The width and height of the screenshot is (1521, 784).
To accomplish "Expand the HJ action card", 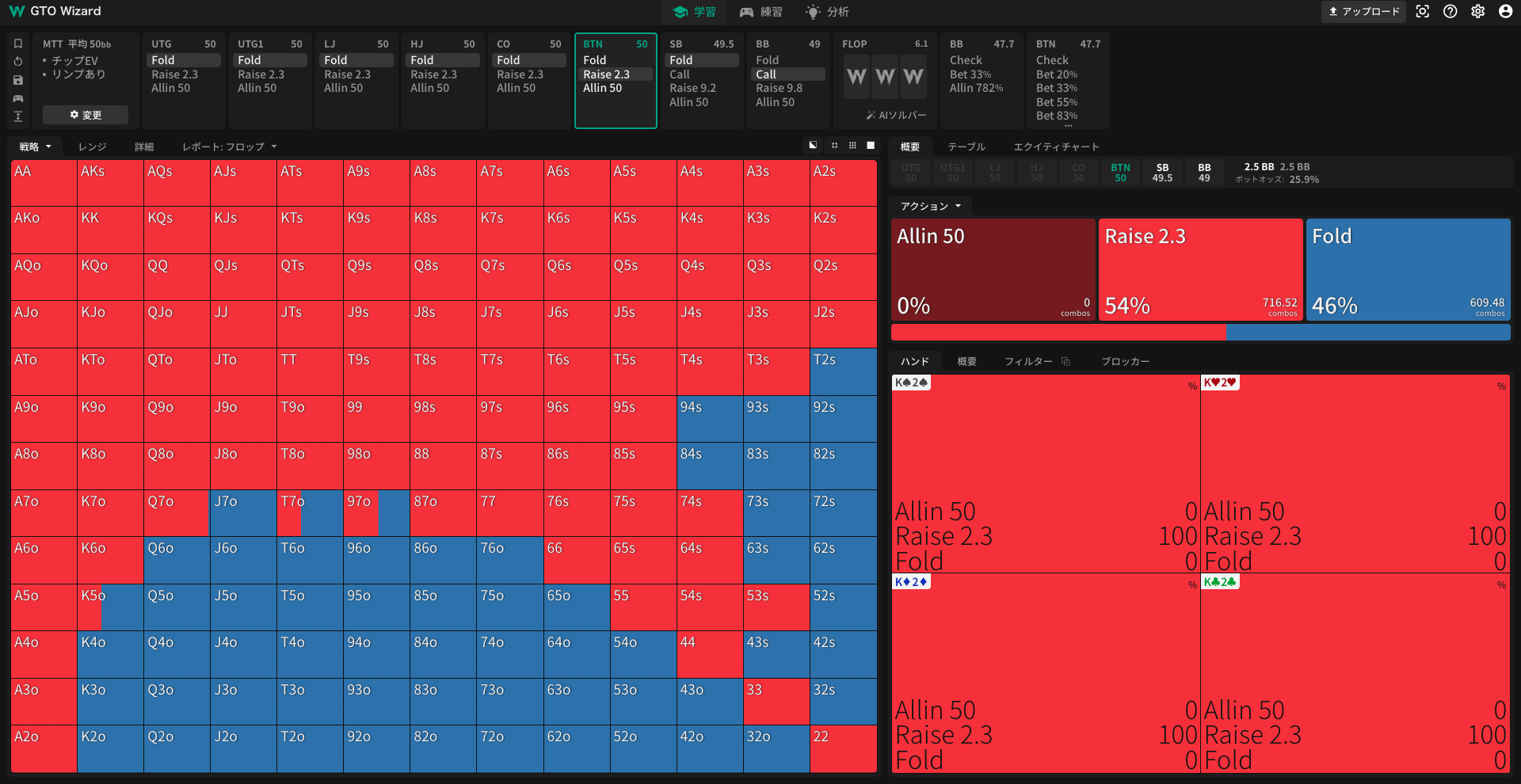I will 443,80.
